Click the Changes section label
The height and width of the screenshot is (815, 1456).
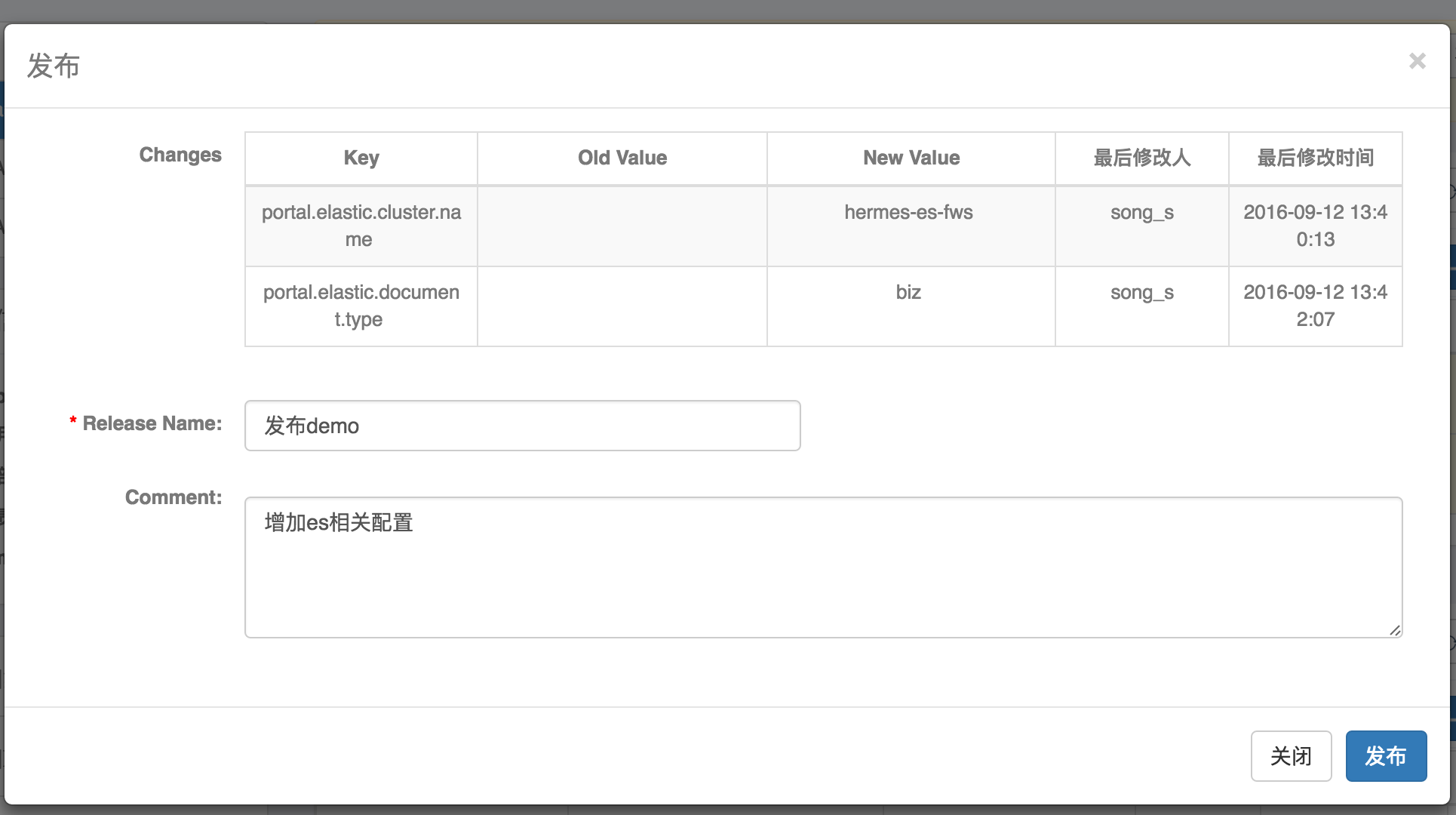click(180, 155)
